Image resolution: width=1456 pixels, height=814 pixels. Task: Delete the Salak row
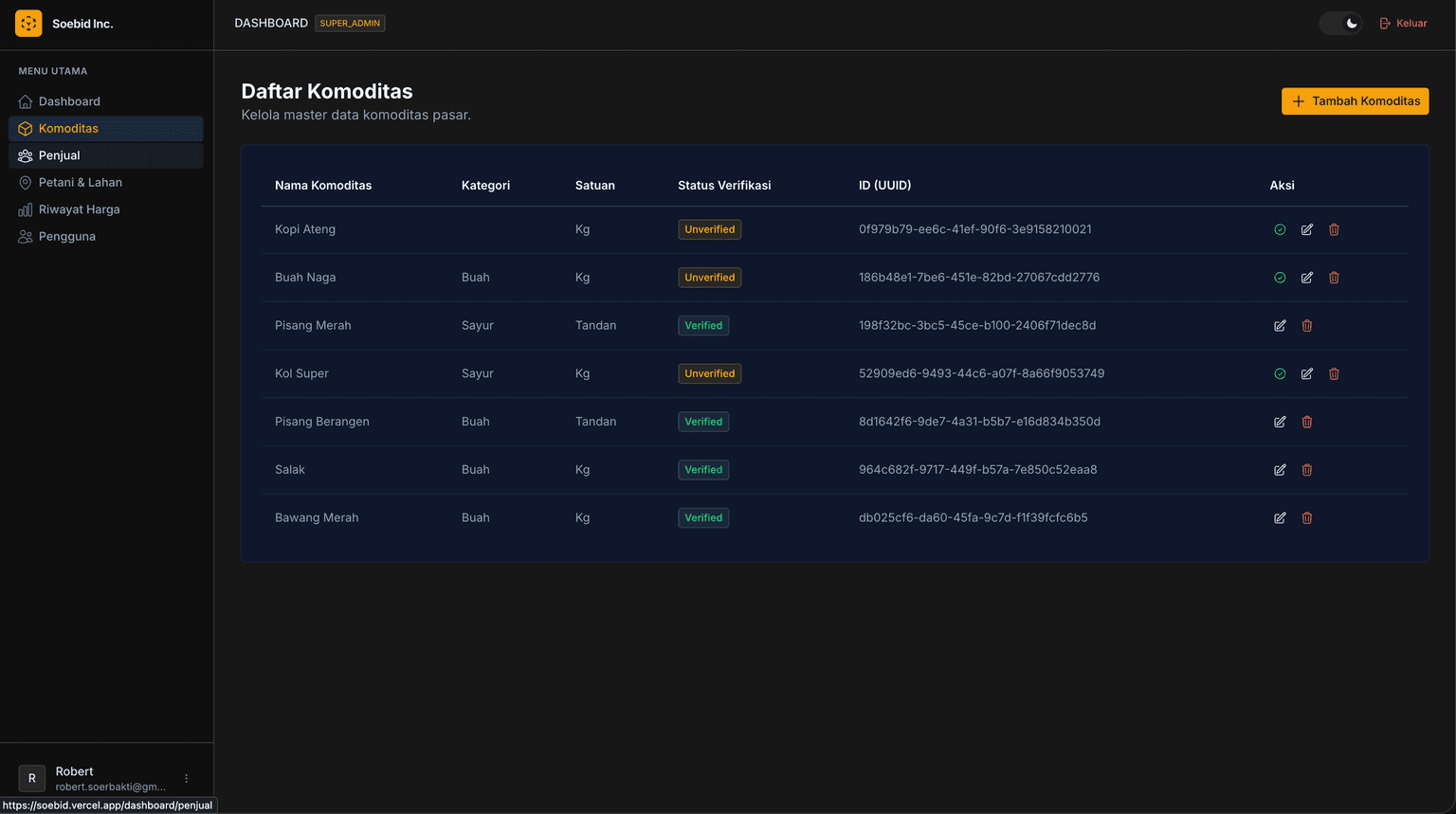[1307, 470]
